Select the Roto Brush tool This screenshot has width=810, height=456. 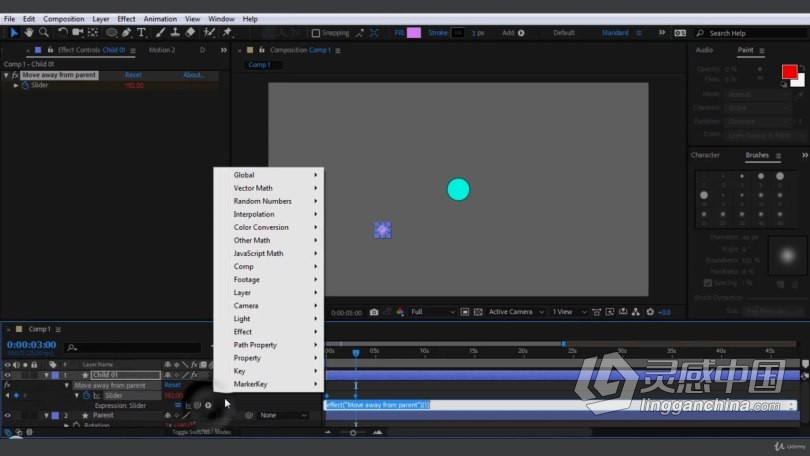[209, 33]
